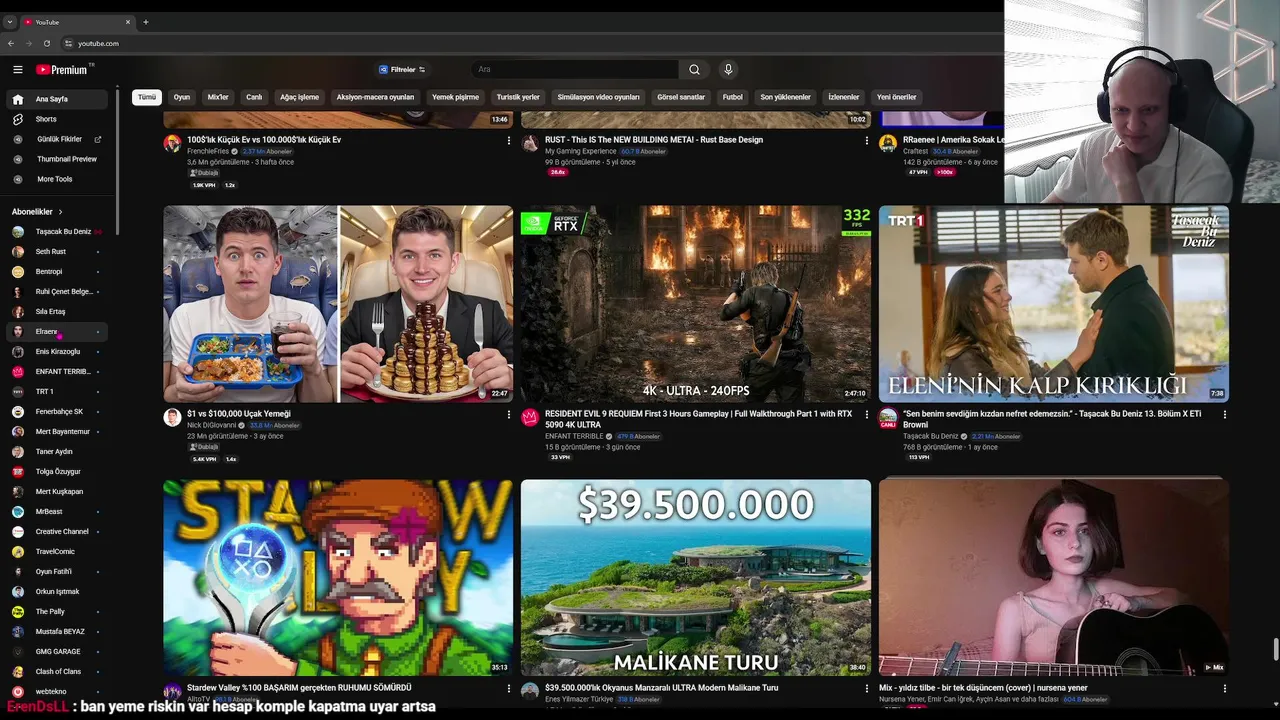Open Sıla Ertaş channel in sidebar
This screenshot has width=1280, height=720.
click(57, 311)
